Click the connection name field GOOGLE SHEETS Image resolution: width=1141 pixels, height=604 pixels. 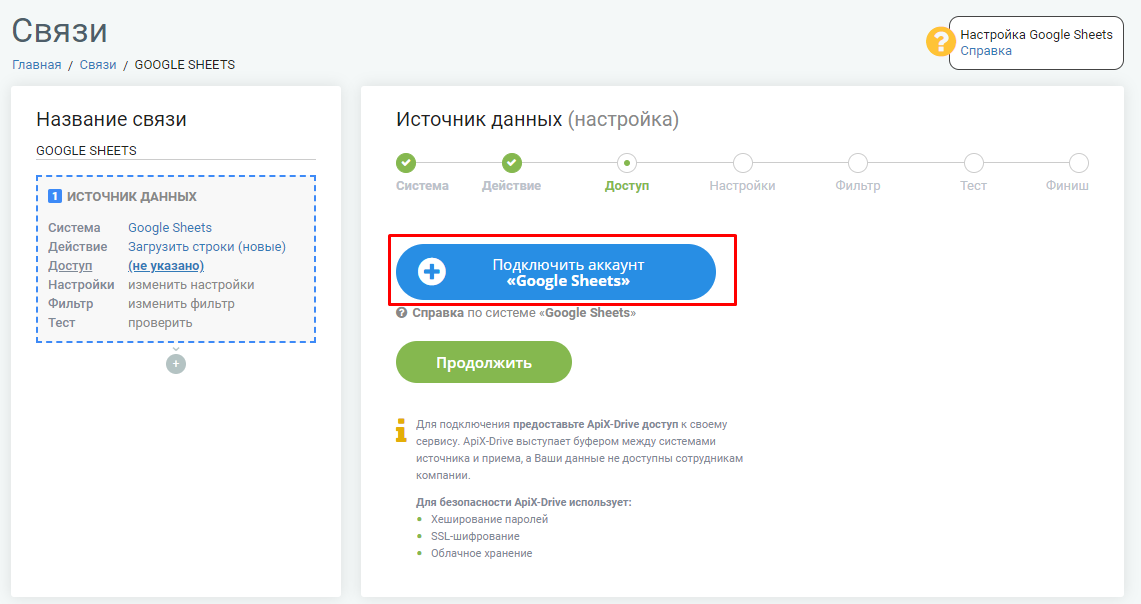pos(176,151)
